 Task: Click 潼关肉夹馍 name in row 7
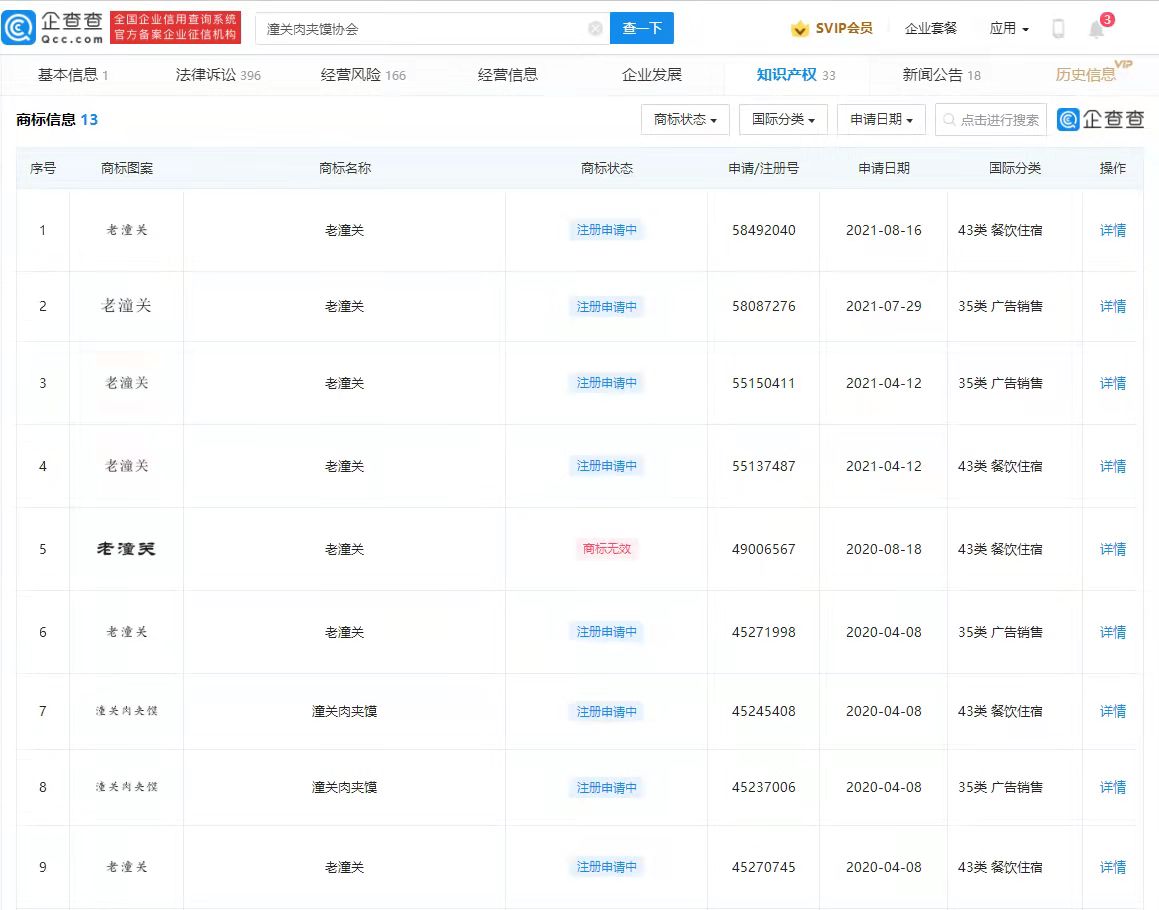point(344,711)
